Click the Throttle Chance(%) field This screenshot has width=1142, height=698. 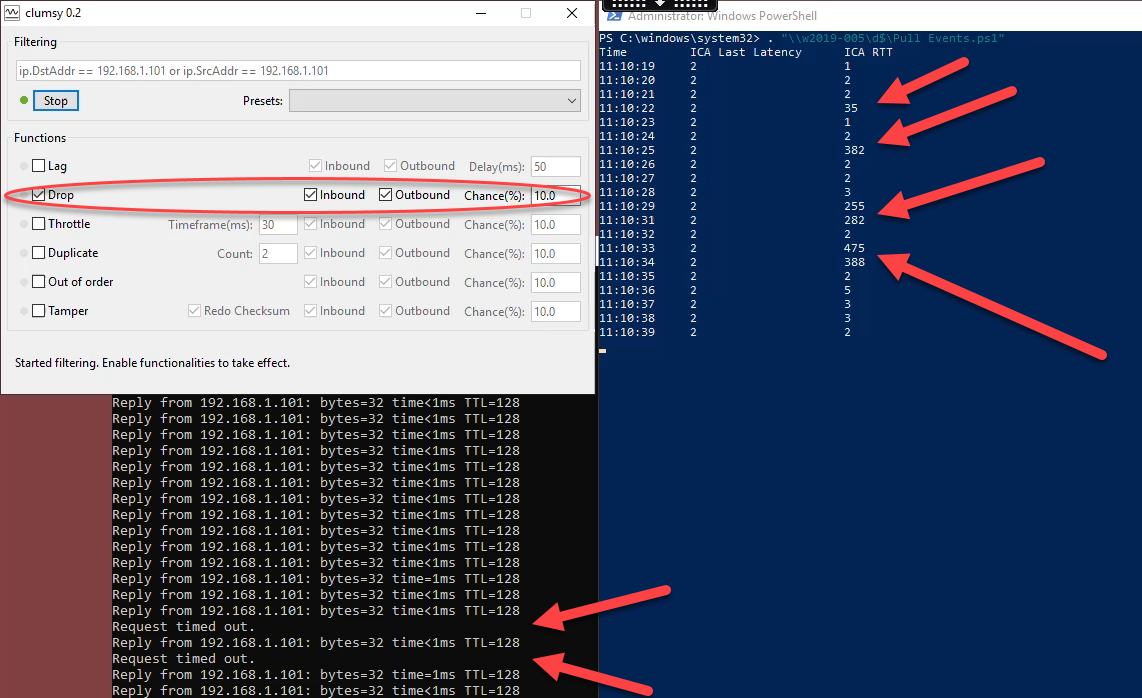click(x=556, y=224)
